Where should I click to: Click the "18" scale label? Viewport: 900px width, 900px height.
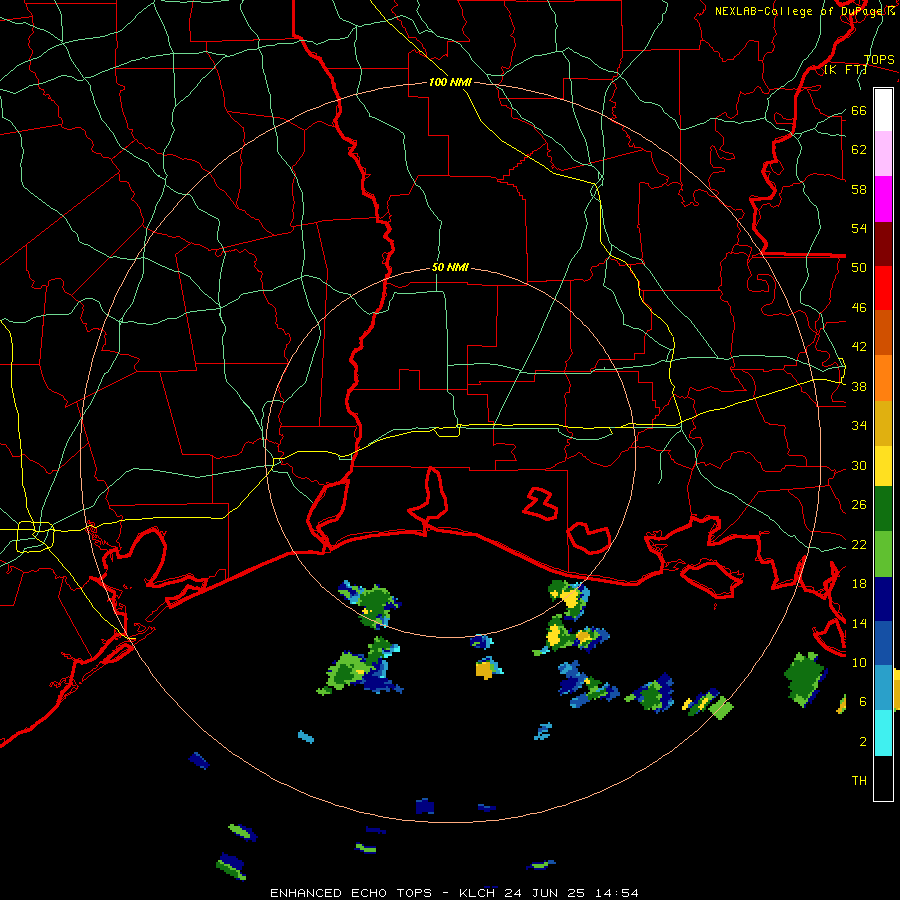click(x=859, y=584)
